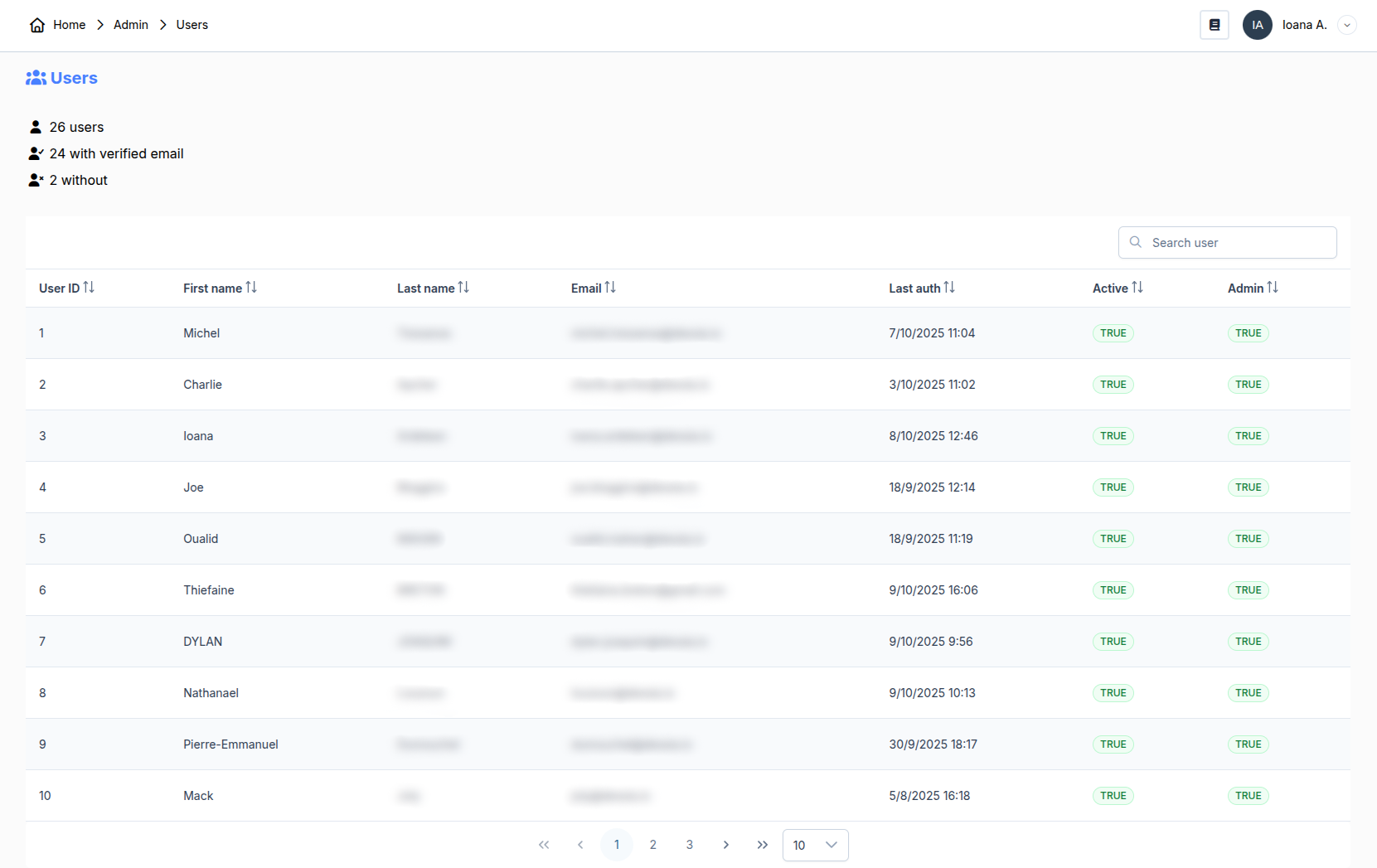1377x868 pixels.
Task: Focus the Search user field
Action: (x=1227, y=243)
